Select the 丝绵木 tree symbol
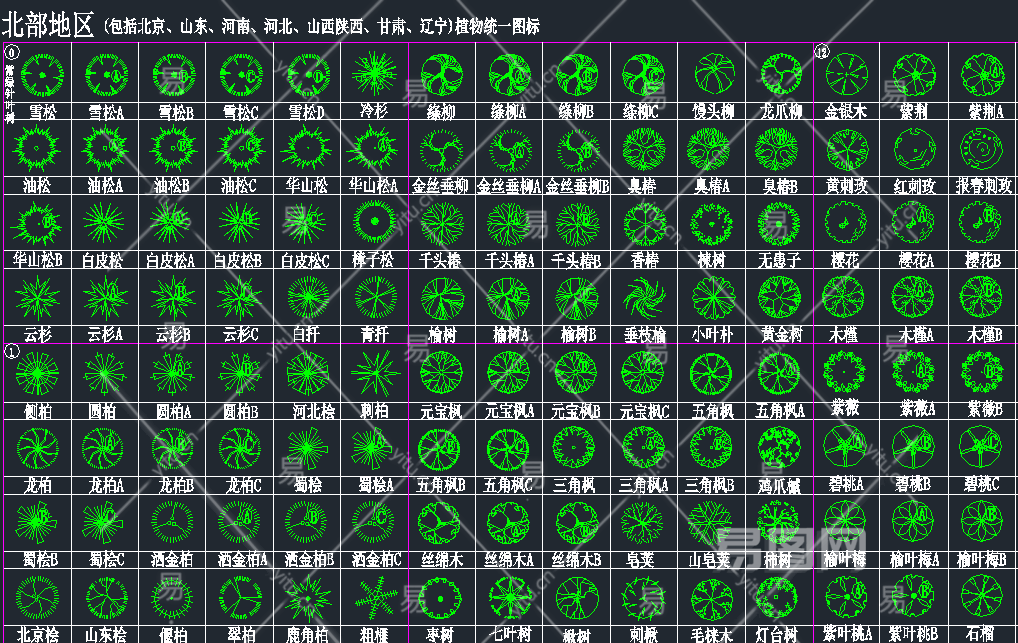Image resolution: width=1018 pixels, height=643 pixels. coord(440,523)
